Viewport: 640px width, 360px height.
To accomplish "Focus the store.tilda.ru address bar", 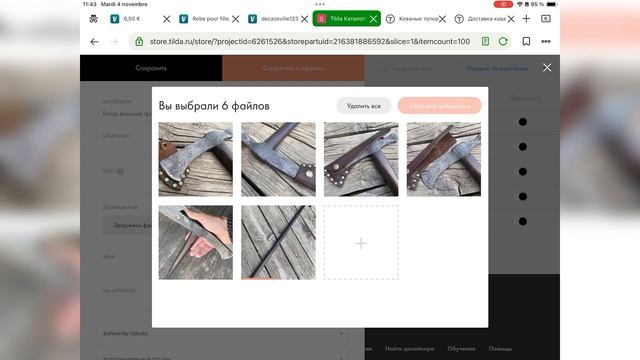I will point(309,42).
